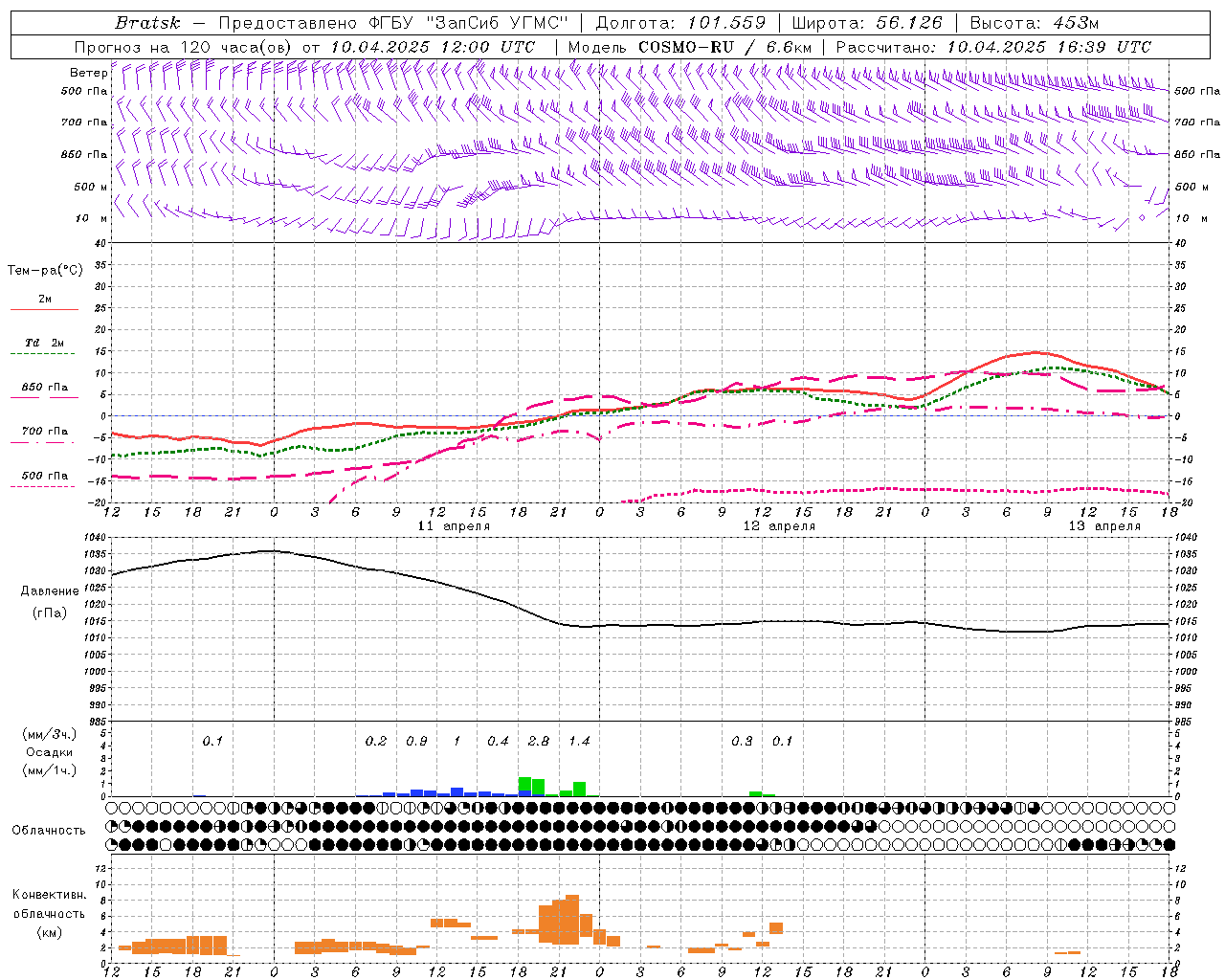Click the Ветер panel label
This screenshot has width=1225, height=980.
click(88, 73)
